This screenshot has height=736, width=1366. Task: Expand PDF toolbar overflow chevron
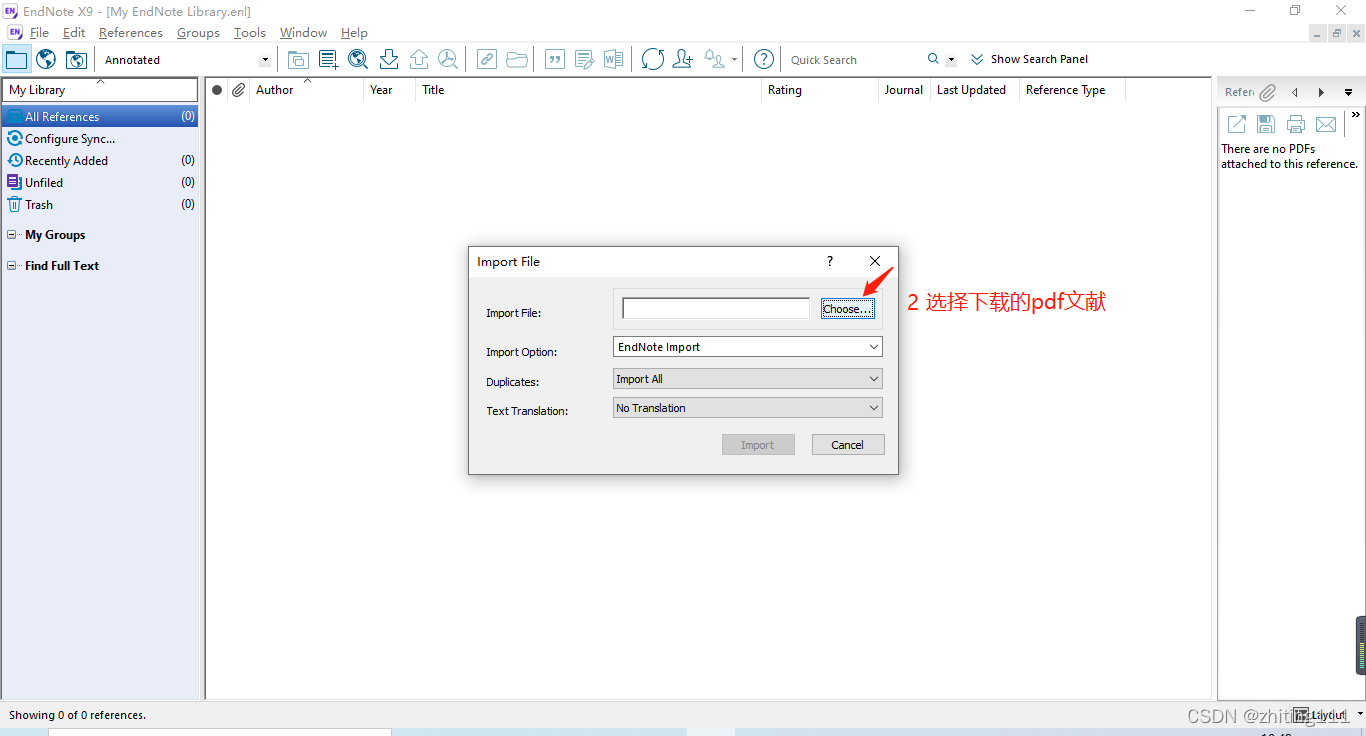1356,115
